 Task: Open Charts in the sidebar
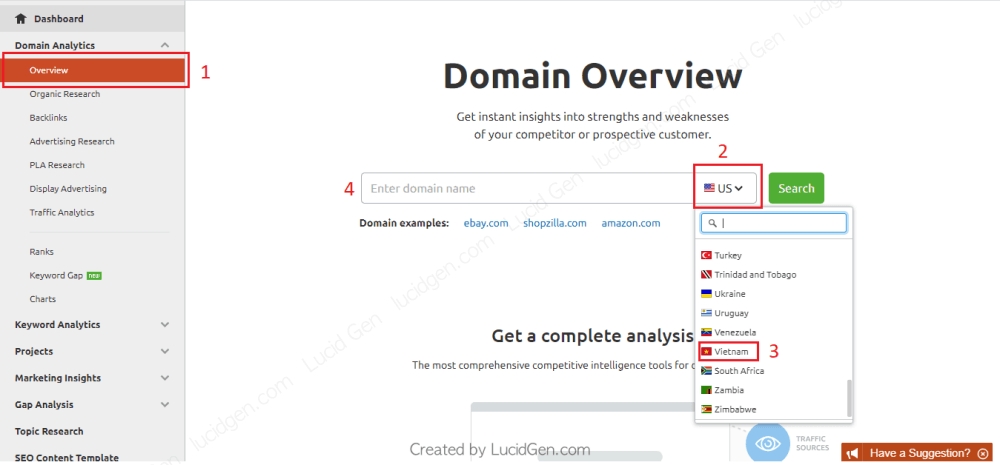(42, 299)
